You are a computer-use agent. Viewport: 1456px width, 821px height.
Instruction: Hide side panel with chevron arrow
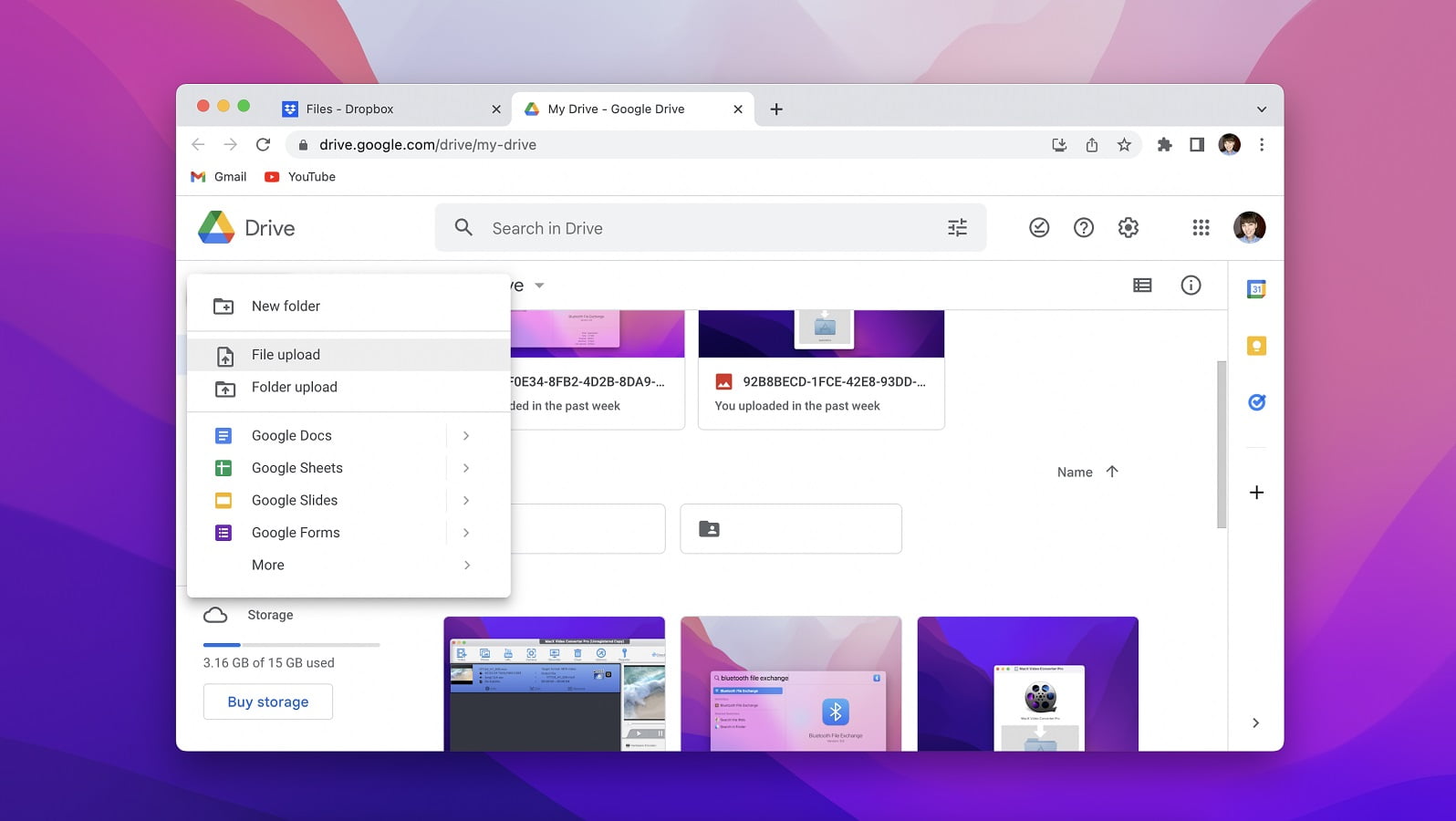click(1255, 722)
